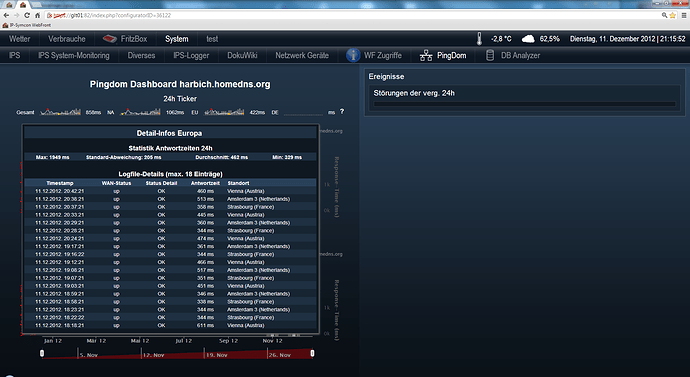Select the PingDom network icon

[x=426, y=55]
